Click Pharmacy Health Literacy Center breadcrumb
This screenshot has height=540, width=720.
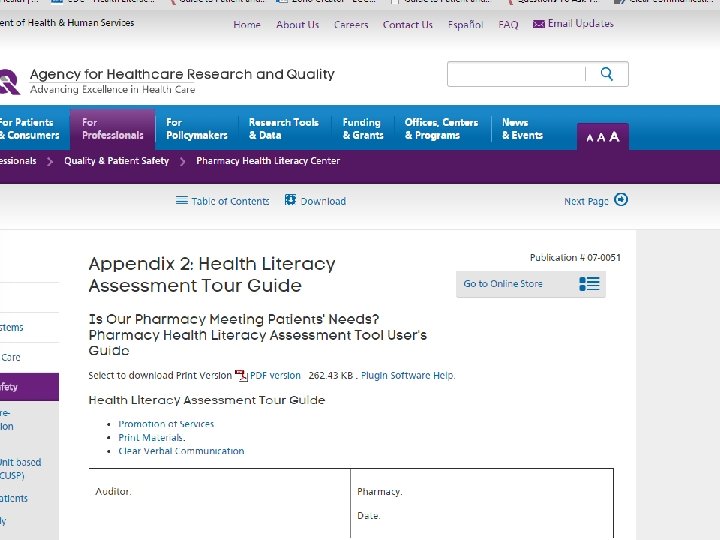coord(268,161)
